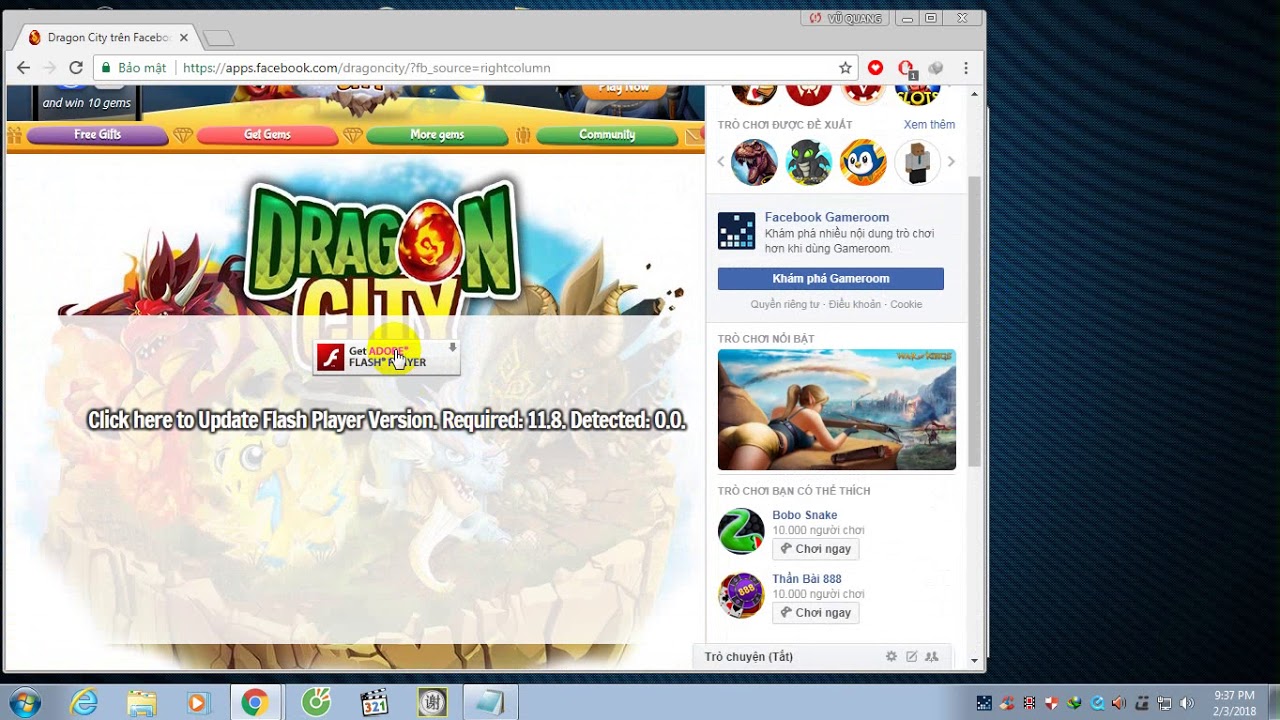Screen dimensions: 1280x720
Task: Reload the Dragon City page
Action: pyautogui.click(x=75, y=68)
